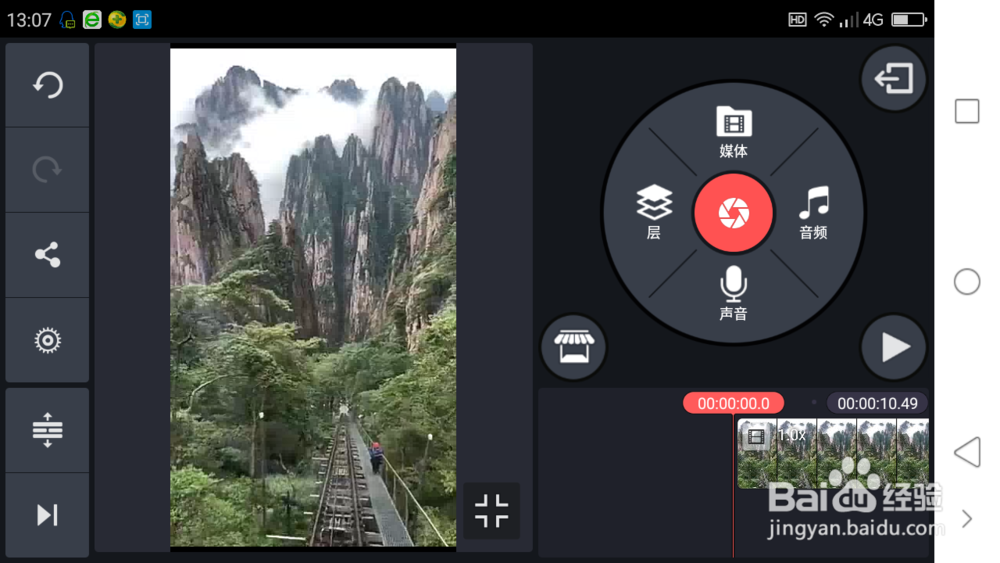Screen dimensions: 1000x563
Task: Add audio with 音频 button
Action: point(814,212)
